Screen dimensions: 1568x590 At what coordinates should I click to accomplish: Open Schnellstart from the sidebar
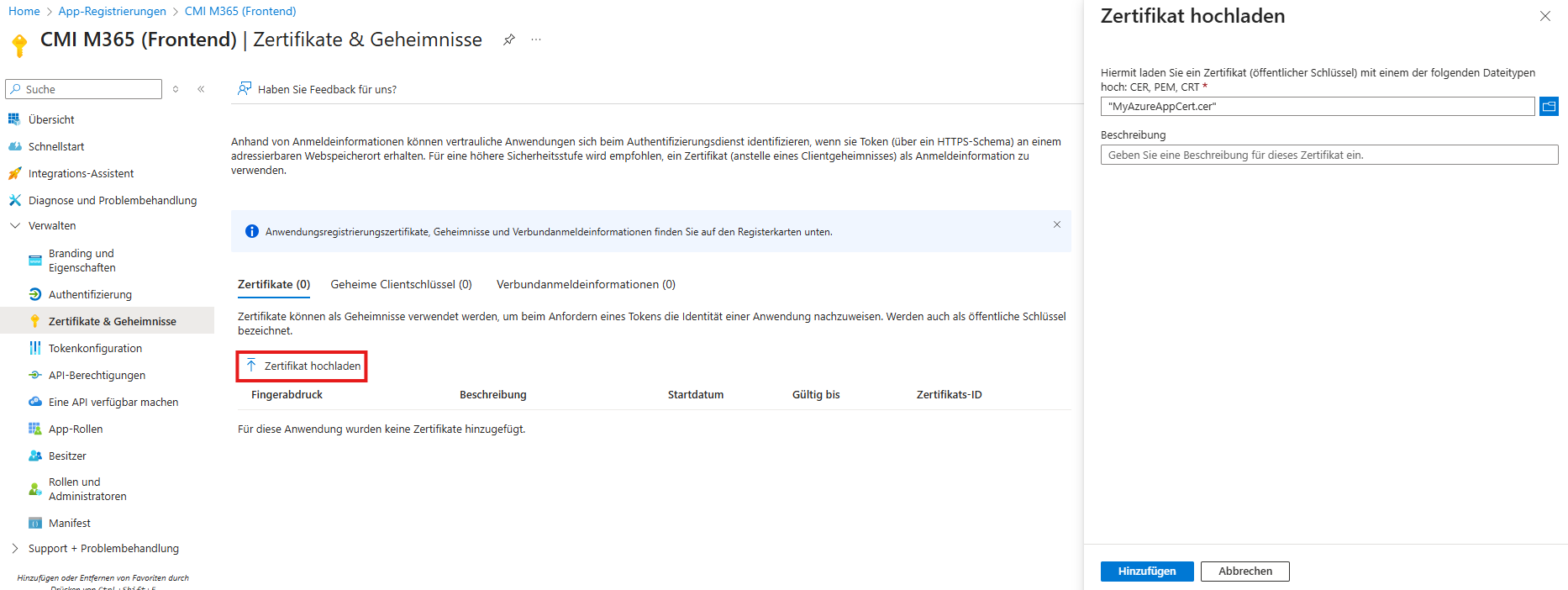click(55, 146)
